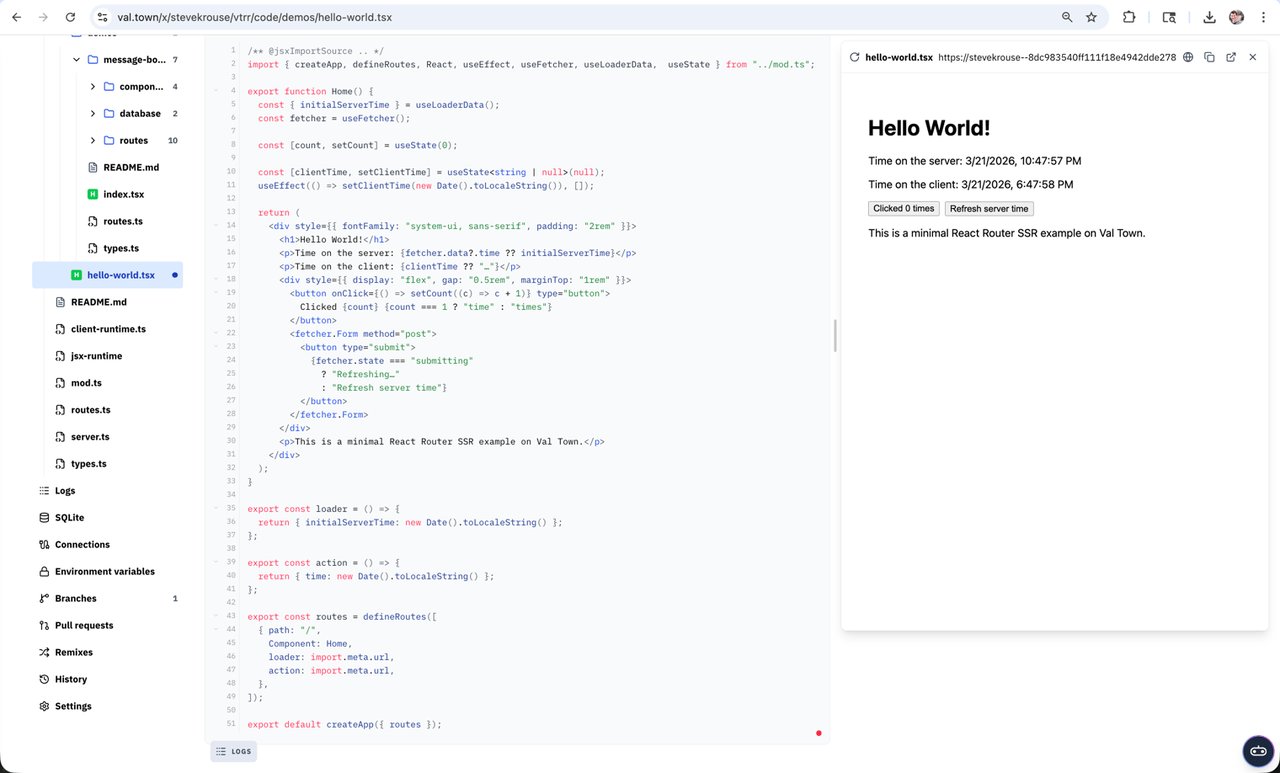The width and height of the screenshot is (1280, 773).
Task: Open the browser extensions icon
Action: (x=1129, y=17)
